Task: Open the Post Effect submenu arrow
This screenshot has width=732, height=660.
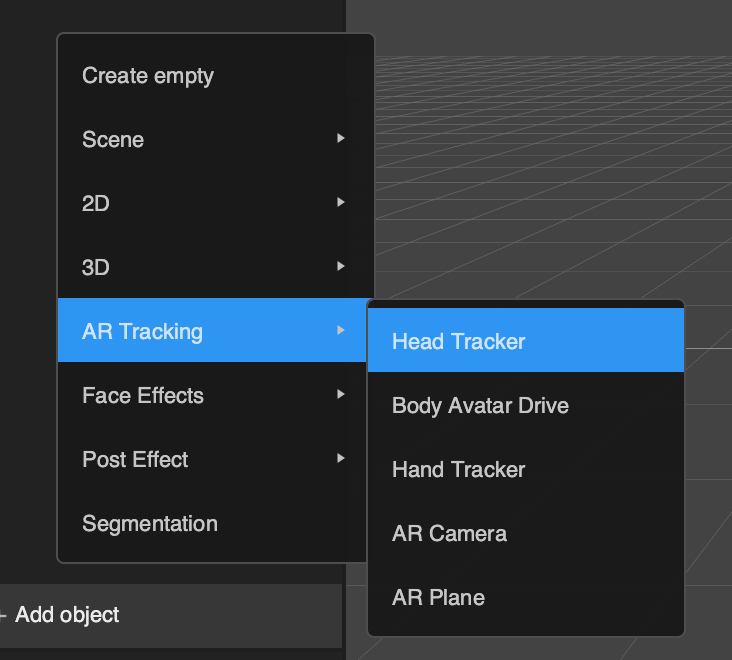Action: pos(341,458)
